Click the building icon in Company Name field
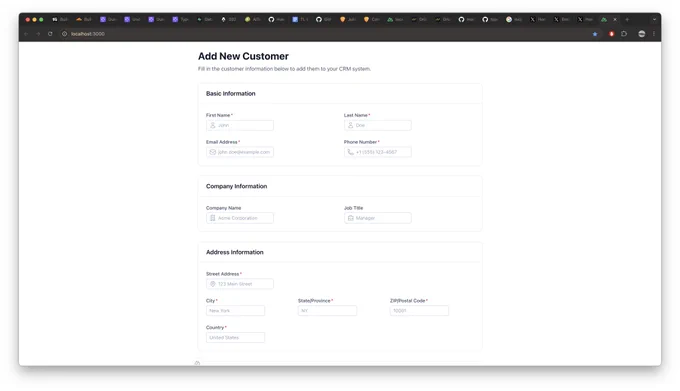This screenshot has height=391, width=680. coord(212,218)
